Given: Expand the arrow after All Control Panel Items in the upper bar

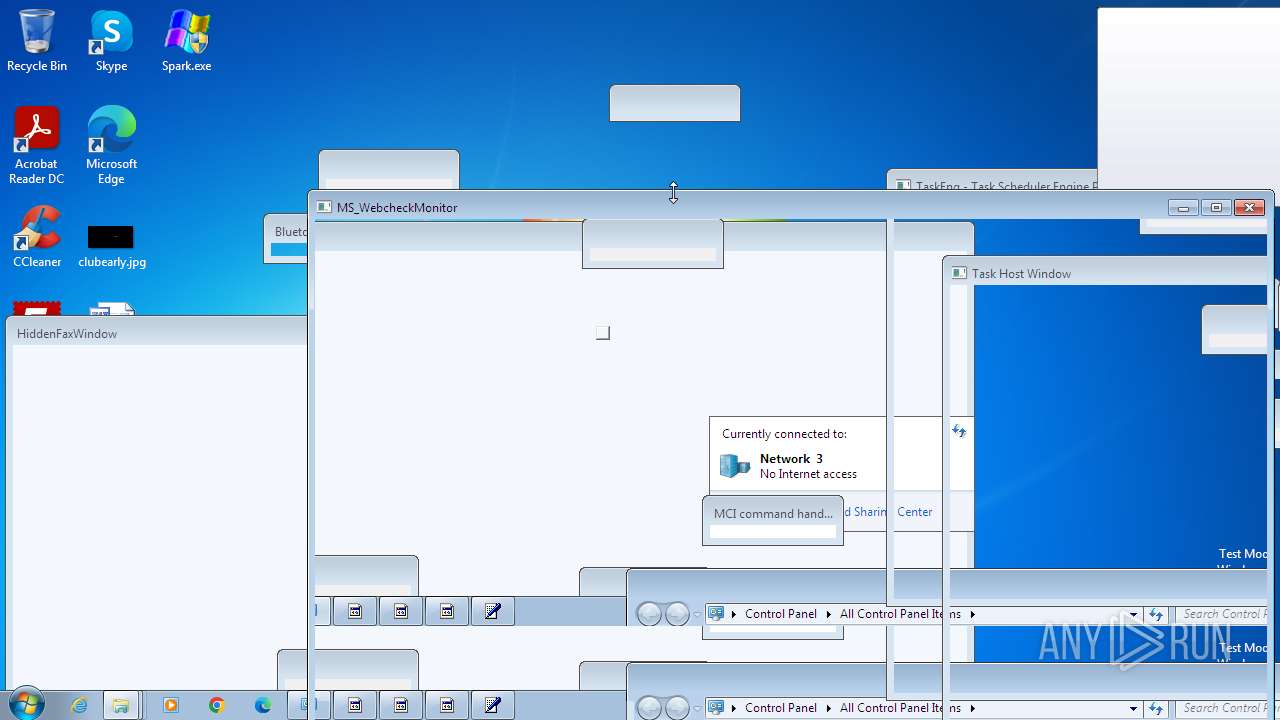Looking at the screenshot, I should pyautogui.click(x=972, y=614).
